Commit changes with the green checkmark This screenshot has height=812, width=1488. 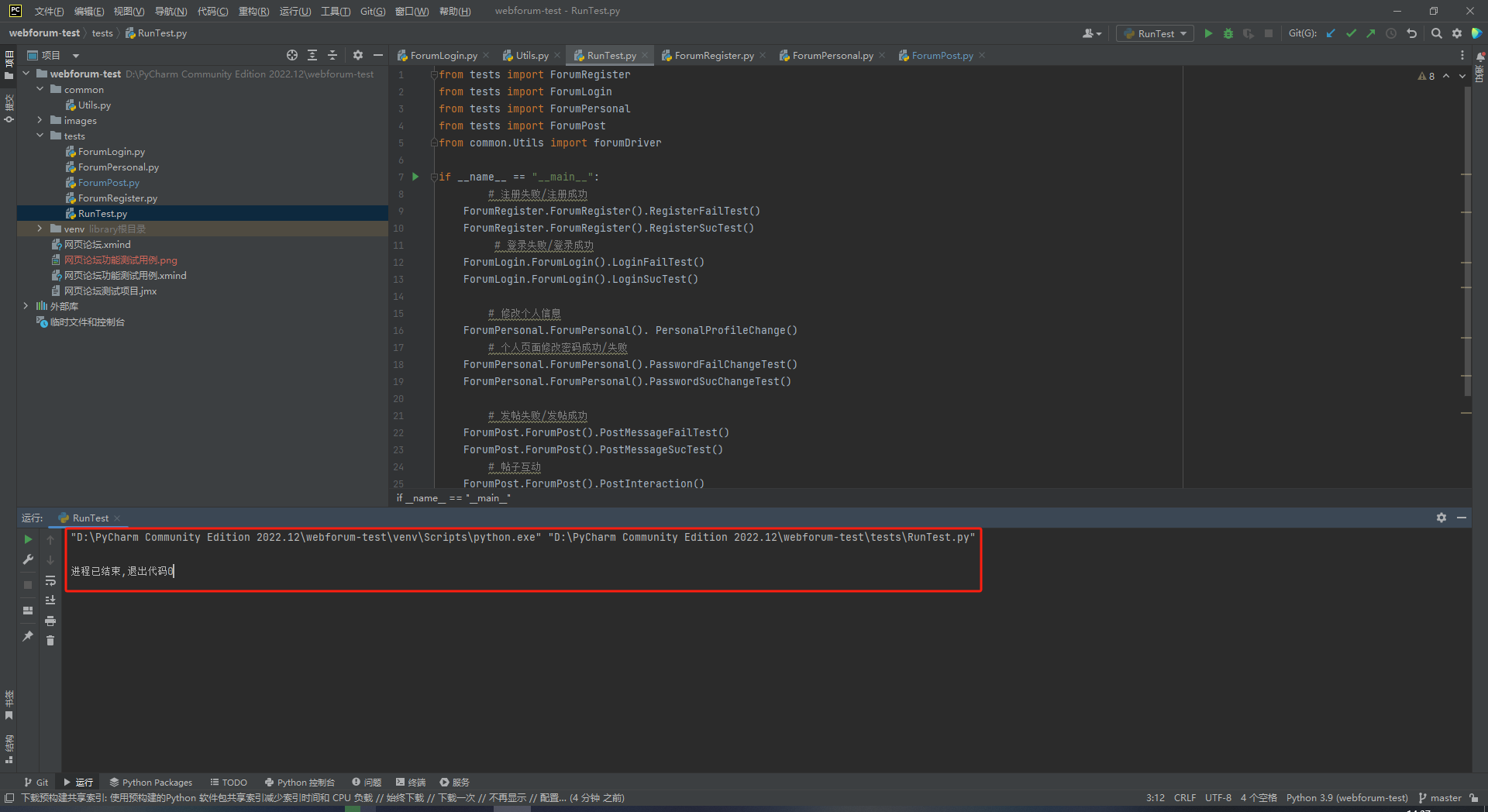point(1351,33)
